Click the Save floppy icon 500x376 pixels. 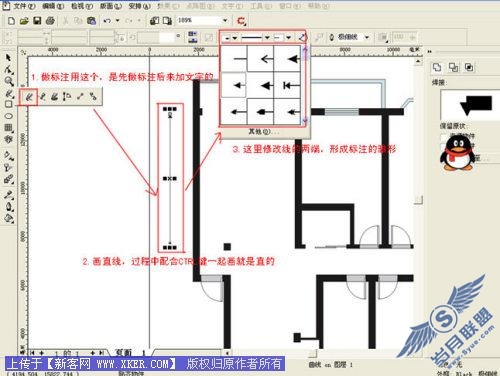[37, 21]
